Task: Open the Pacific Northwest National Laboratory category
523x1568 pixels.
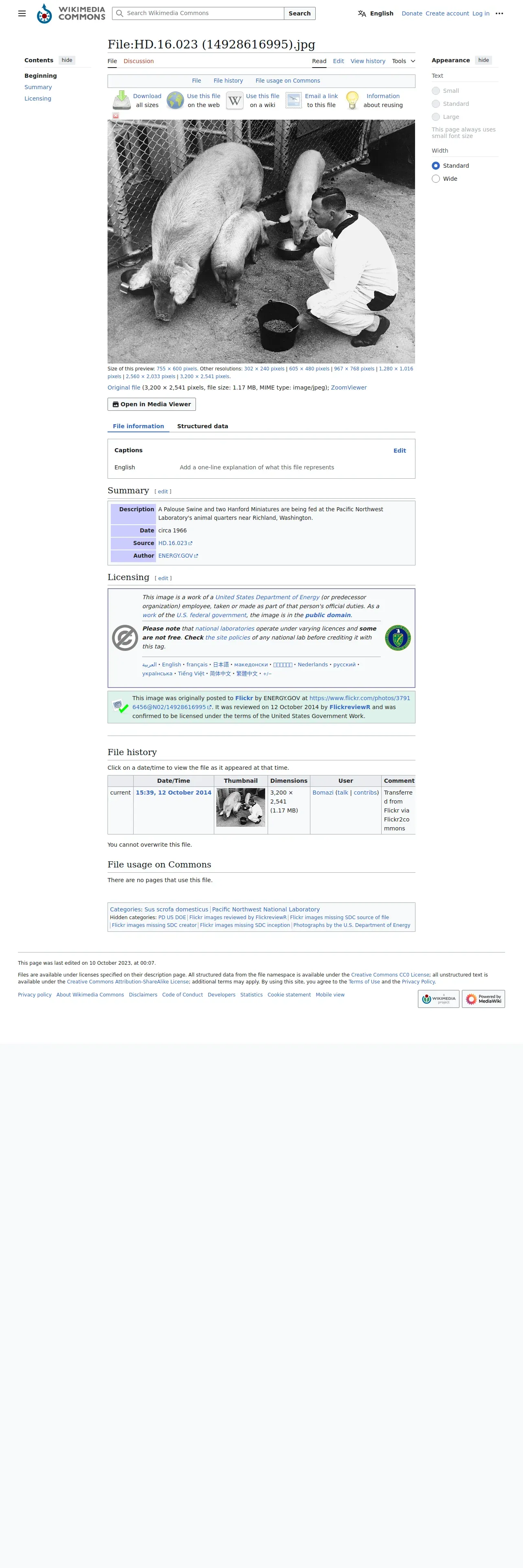Action: coord(266,909)
